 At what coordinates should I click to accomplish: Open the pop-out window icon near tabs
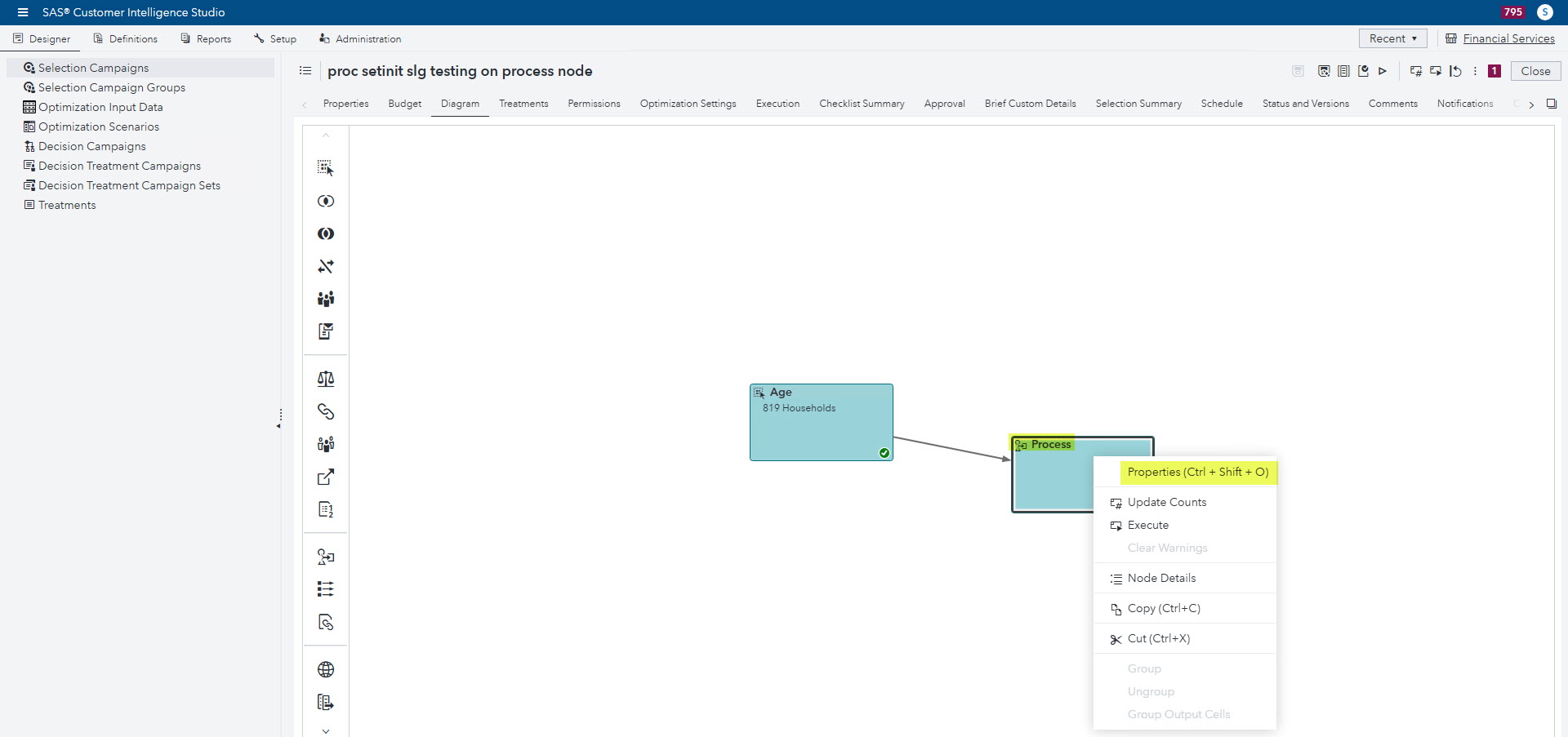[1552, 104]
